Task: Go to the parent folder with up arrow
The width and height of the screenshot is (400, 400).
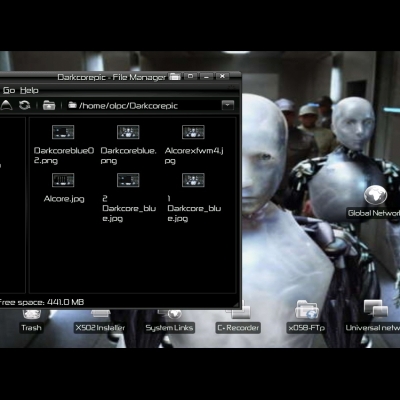Action: (6, 105)
